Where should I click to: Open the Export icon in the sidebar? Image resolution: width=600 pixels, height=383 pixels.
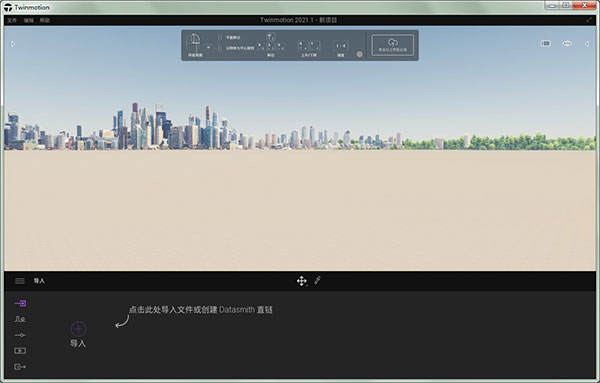20,367
